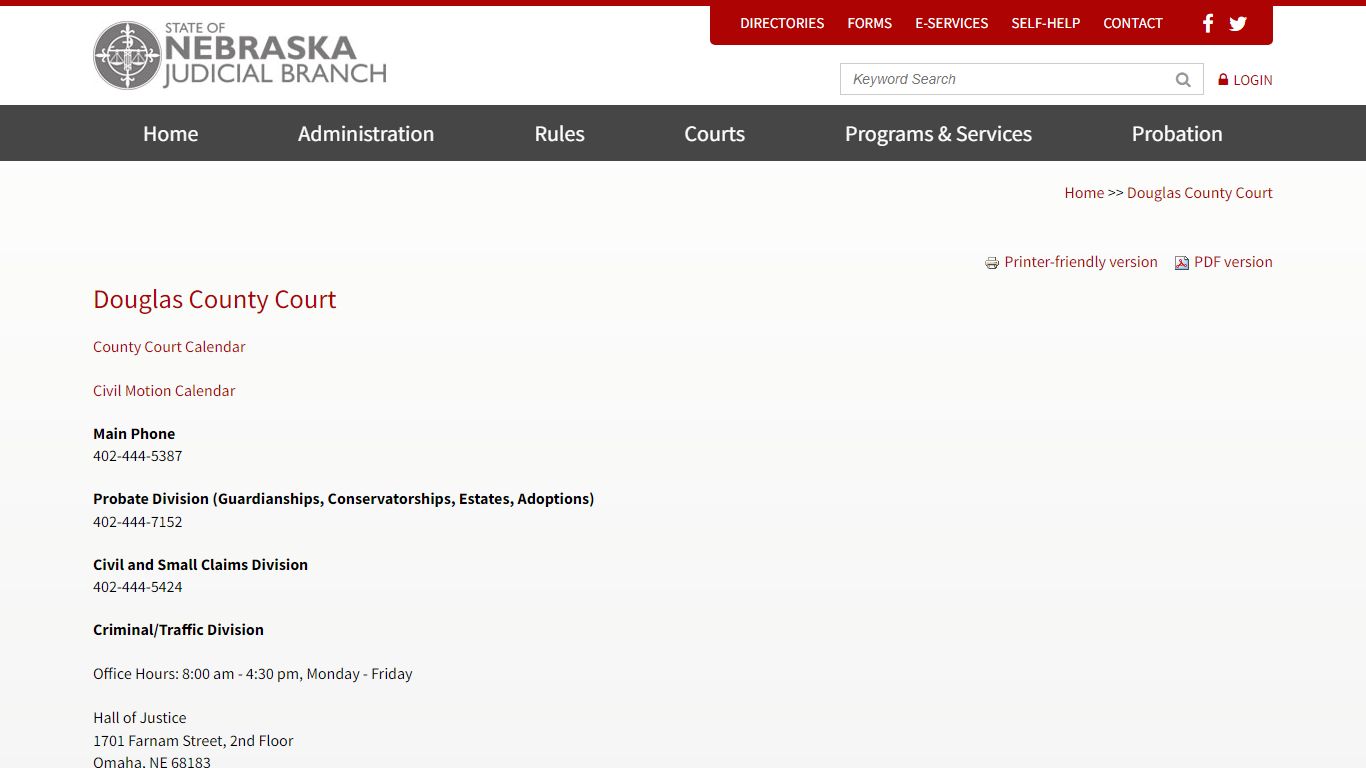
Task: Open the Courts menu
Action: (714, 133)
